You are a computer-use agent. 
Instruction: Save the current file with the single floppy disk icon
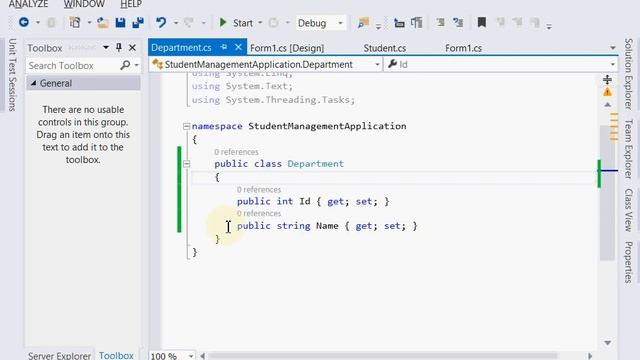[120, 22]
